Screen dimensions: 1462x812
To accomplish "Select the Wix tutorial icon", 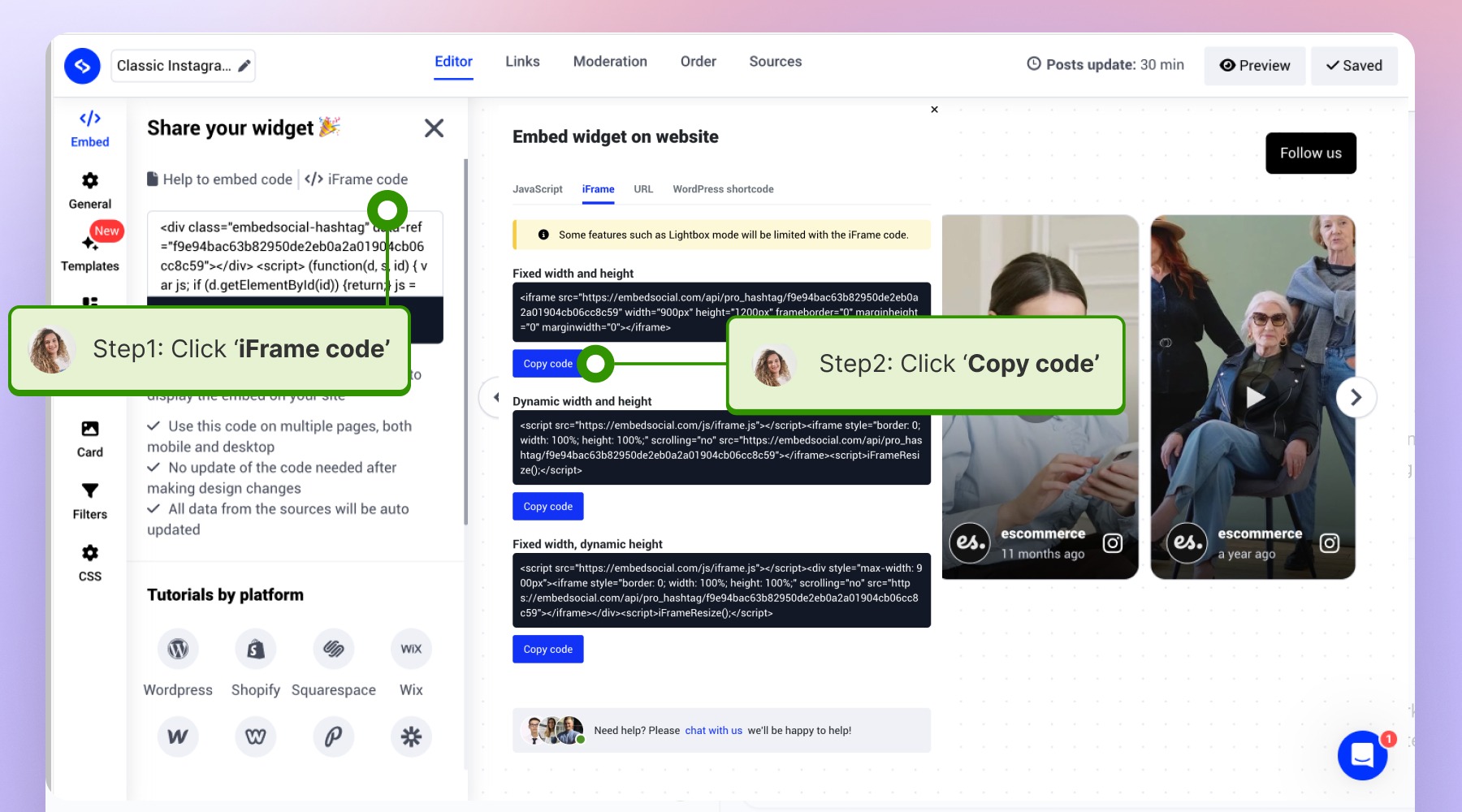I will pos(411,649).
